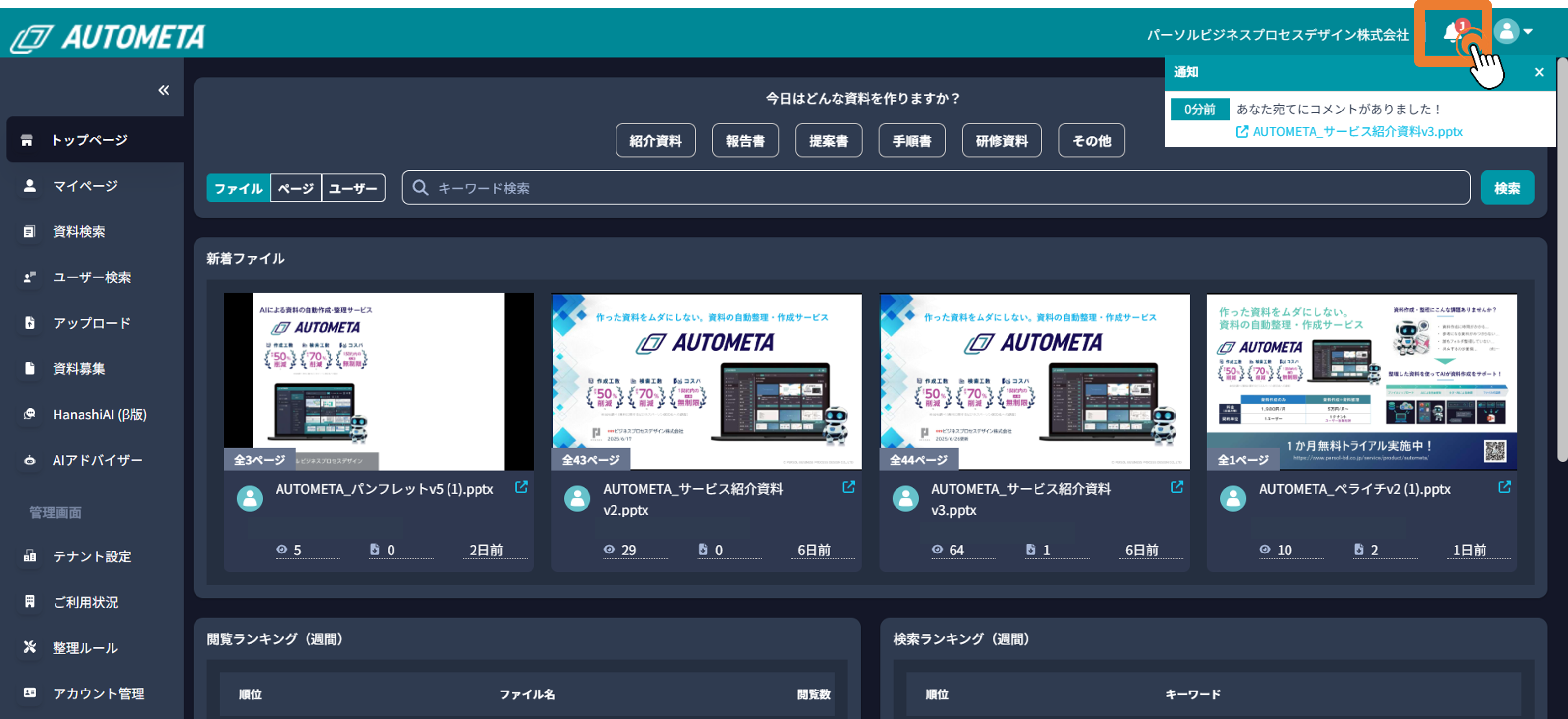Click the AIアドバイザー robot icon
This screenshot has width=1568, height=719.
29,460
